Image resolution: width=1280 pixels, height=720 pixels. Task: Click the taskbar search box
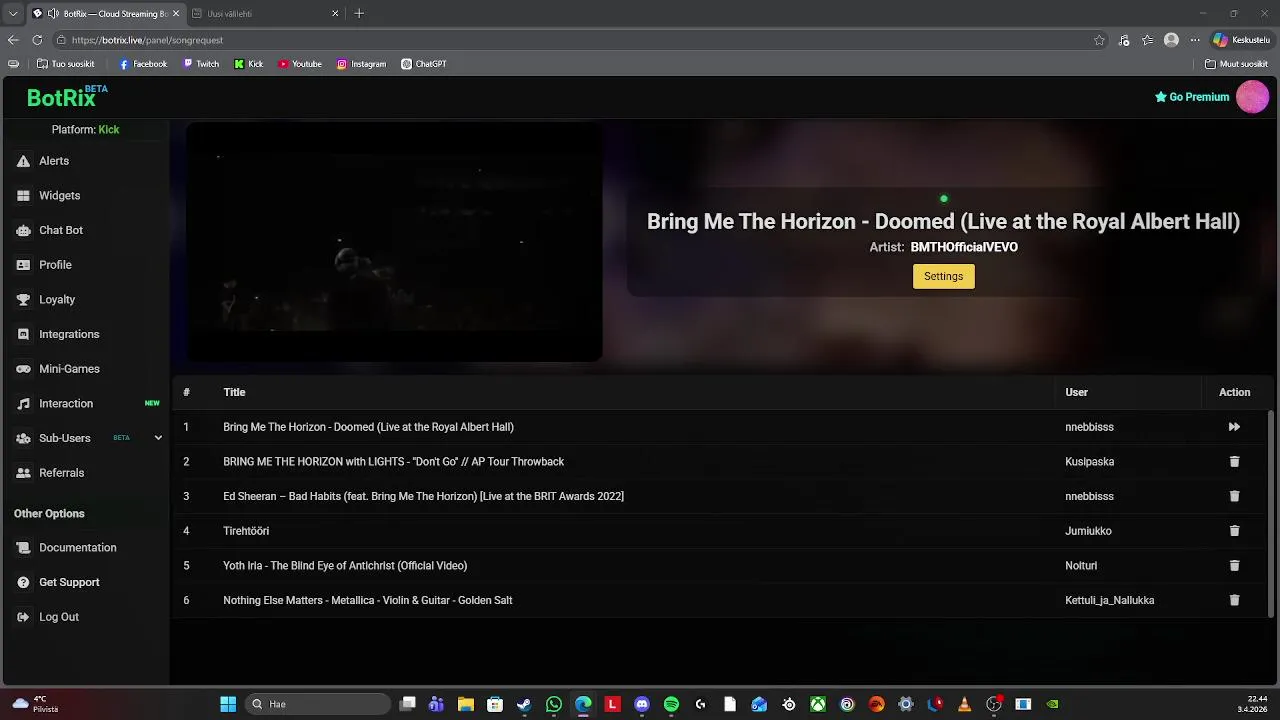(x=318, y=704)
